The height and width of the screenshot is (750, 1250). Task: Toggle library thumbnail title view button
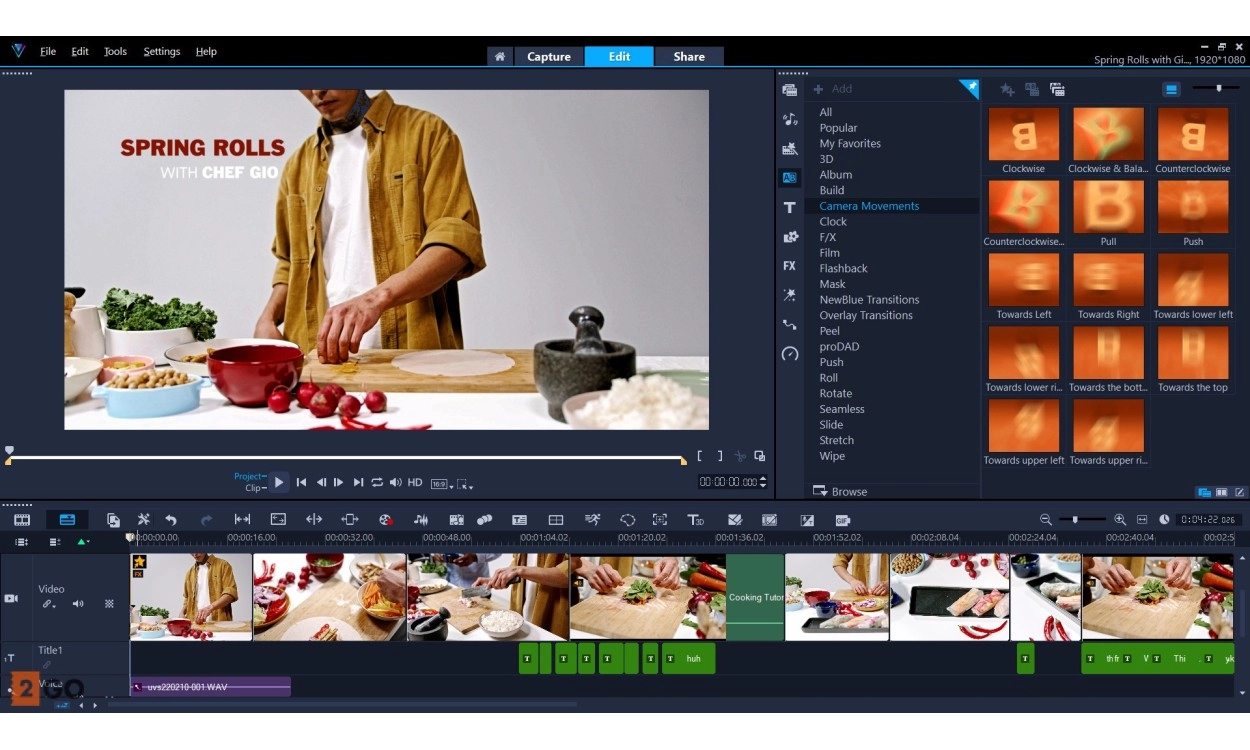[1171, 90]
